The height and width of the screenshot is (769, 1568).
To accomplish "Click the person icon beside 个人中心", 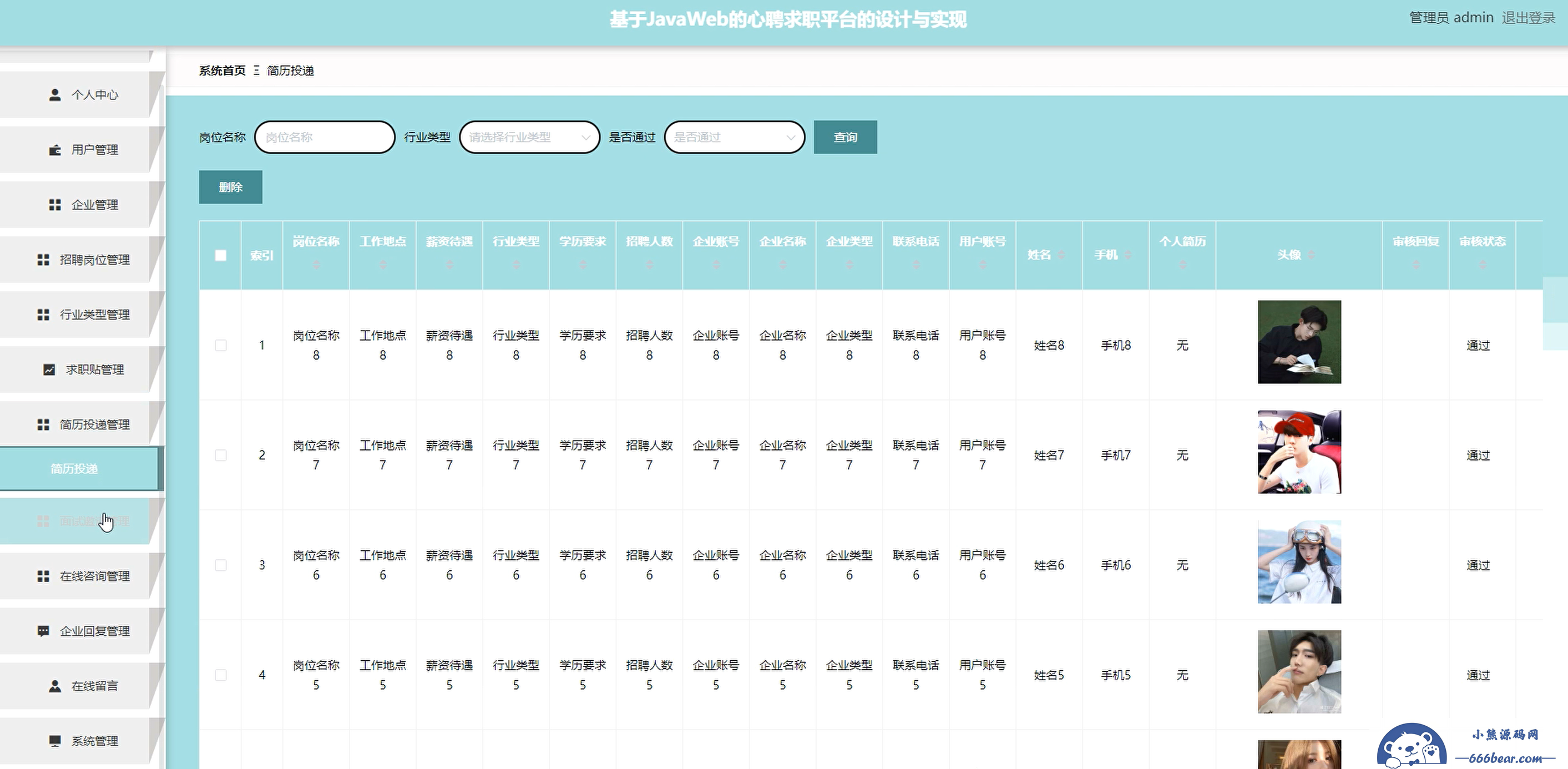I will pyautogui.click(x=55, y=95).
